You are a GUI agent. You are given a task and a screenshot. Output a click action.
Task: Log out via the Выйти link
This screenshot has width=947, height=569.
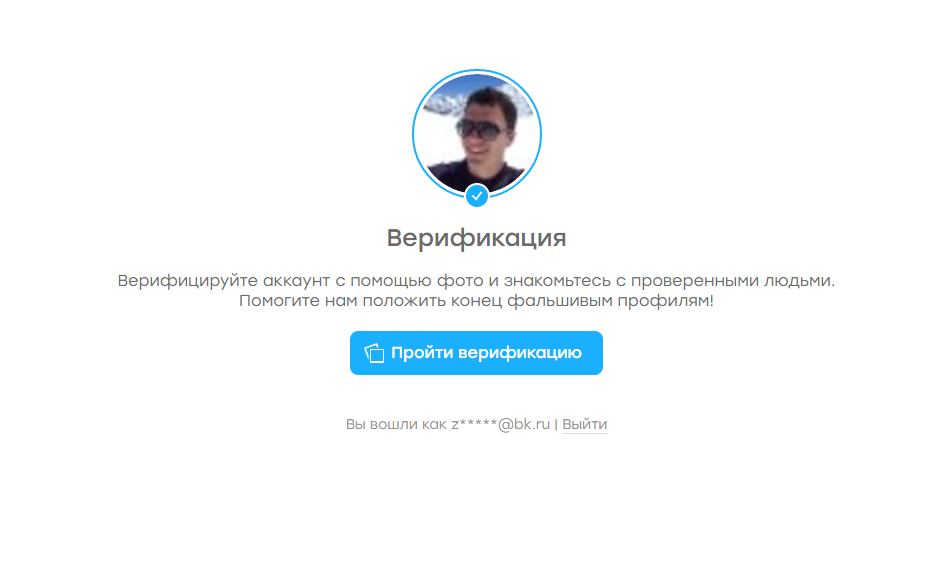click(584, 424)
